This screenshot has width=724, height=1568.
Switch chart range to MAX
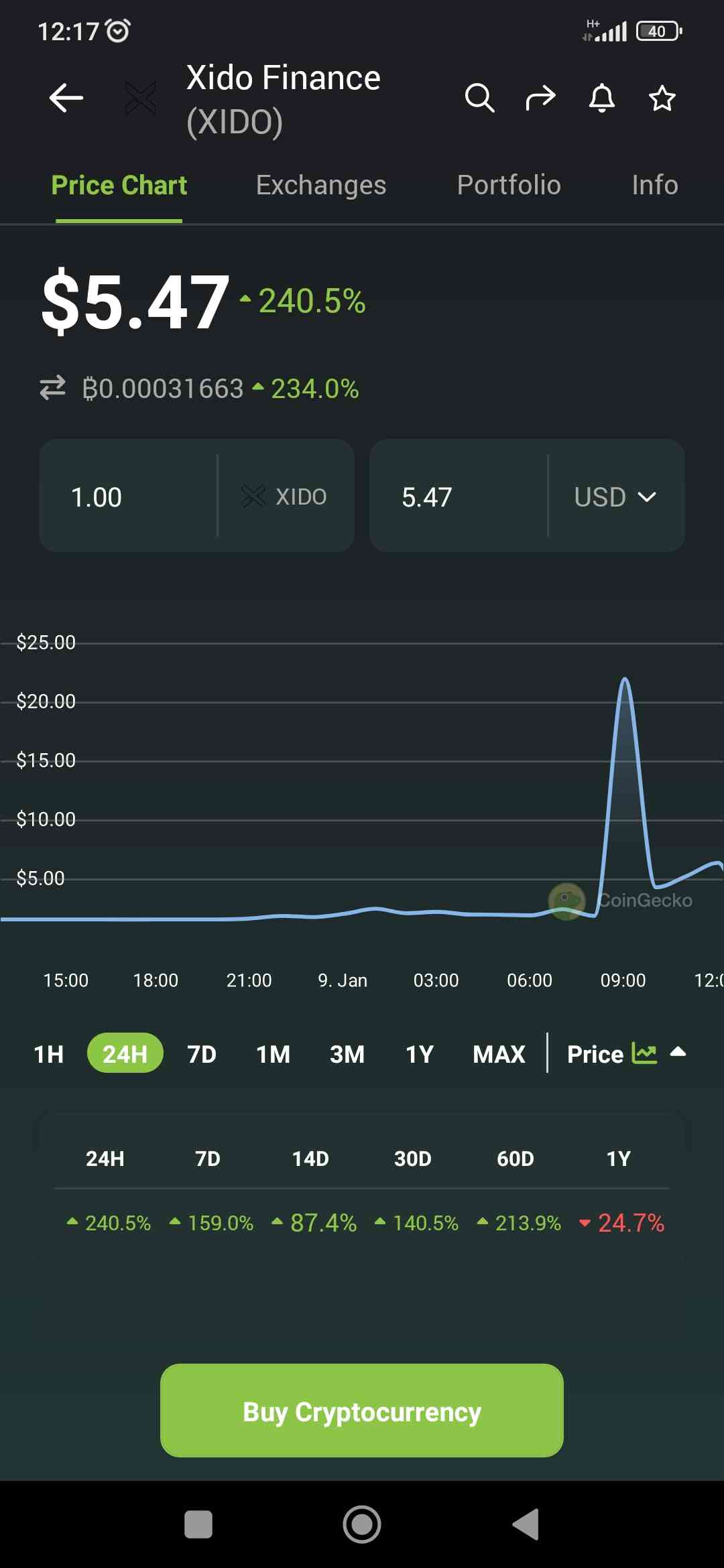pyautogui.click(x=499, y=1054)
